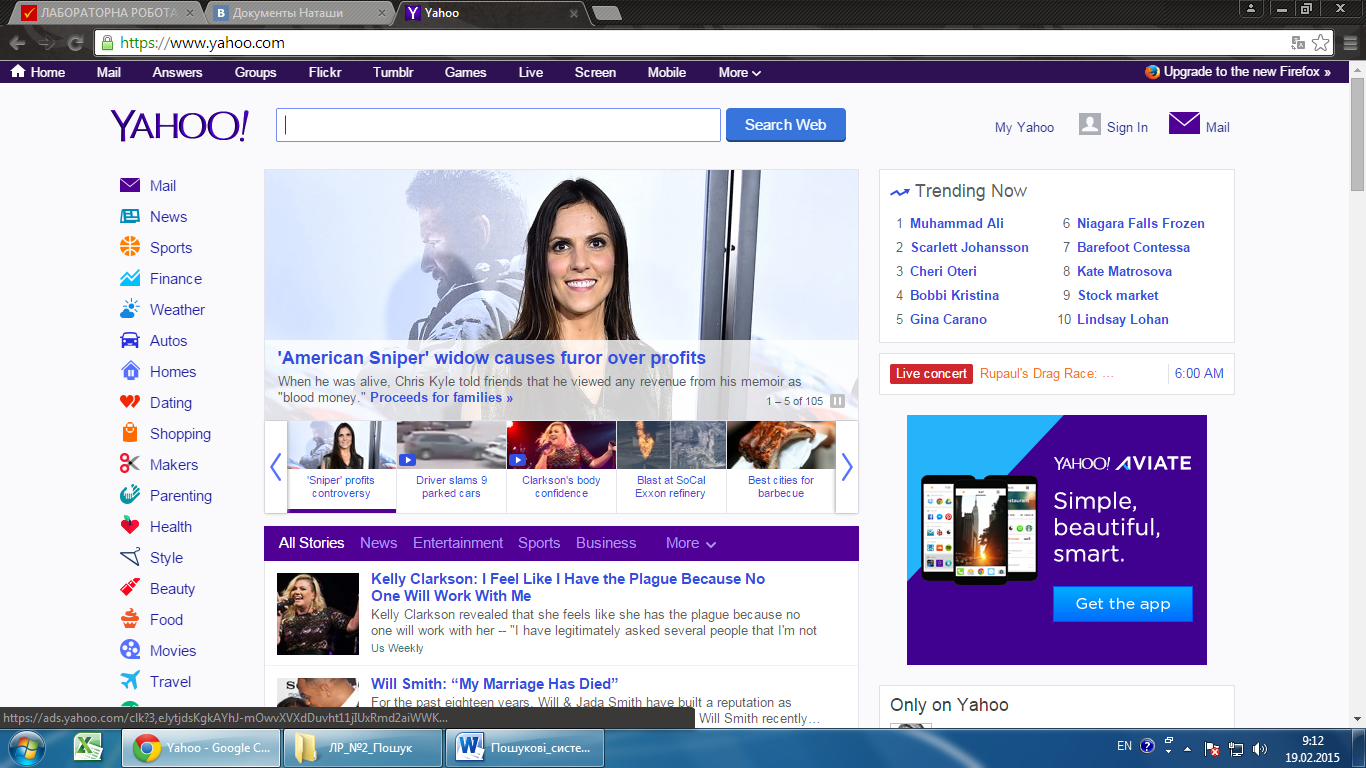
Task: Open the Word document in the taskbar
Action: 525,747
